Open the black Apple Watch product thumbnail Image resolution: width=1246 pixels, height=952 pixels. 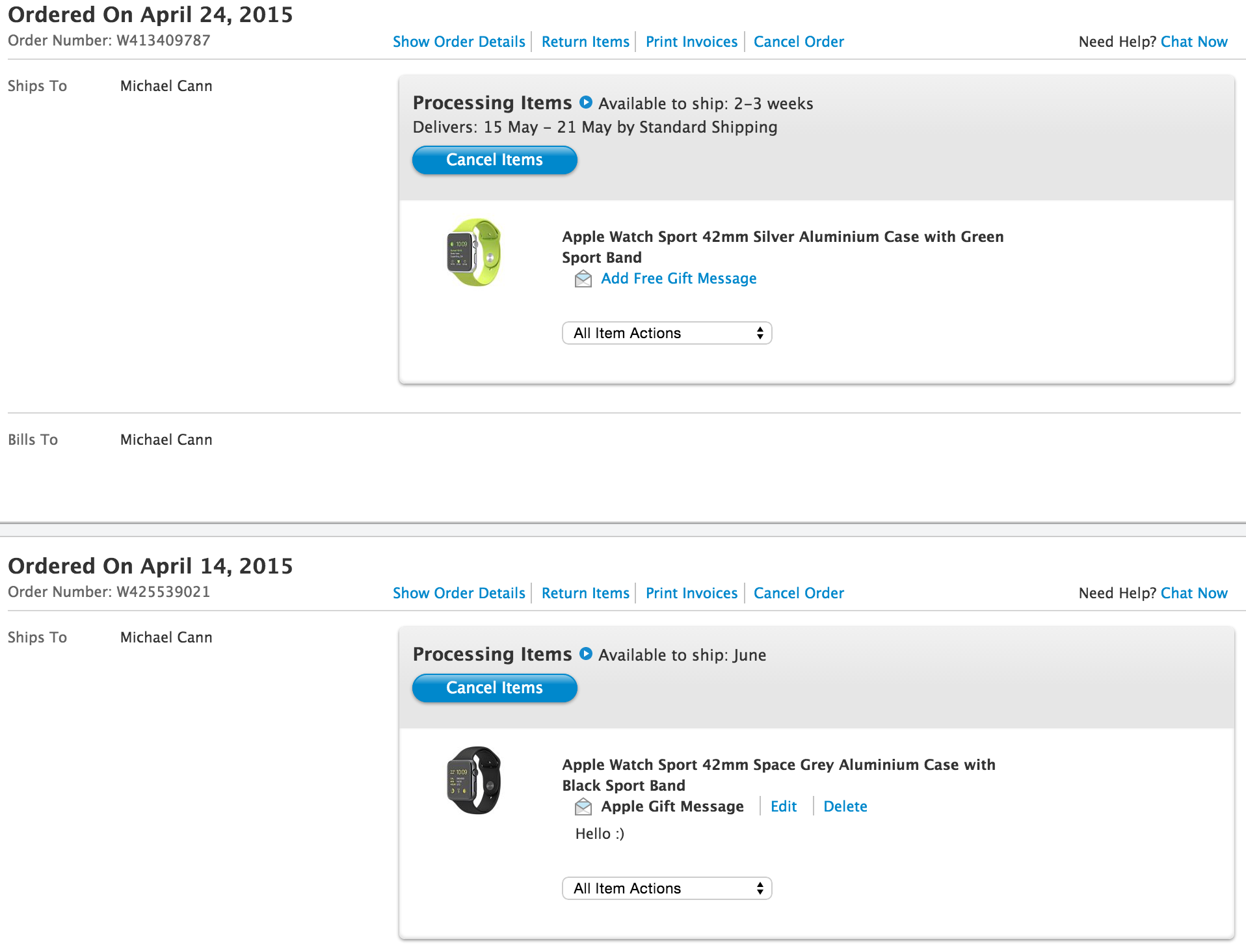pyautogui.click(x=475, y=780)
